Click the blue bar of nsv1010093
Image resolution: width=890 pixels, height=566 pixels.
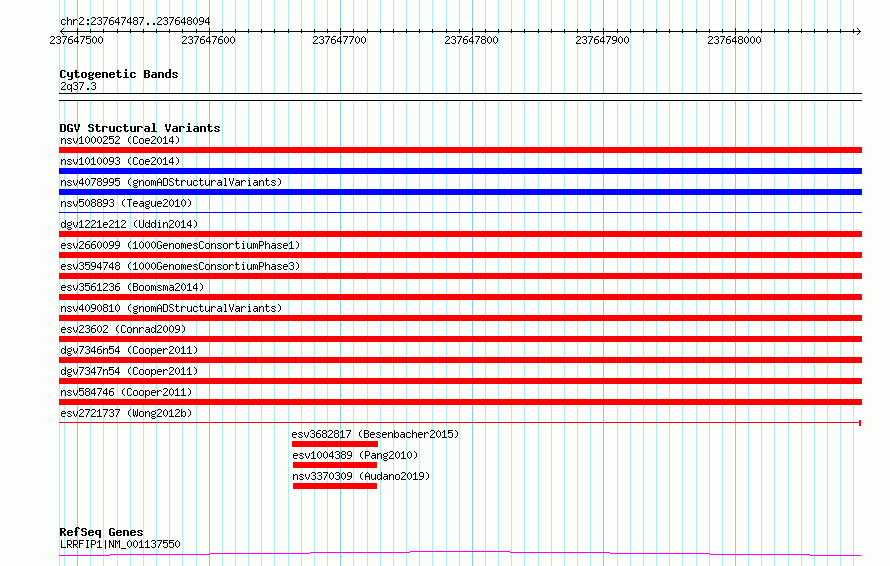[460, 171]
